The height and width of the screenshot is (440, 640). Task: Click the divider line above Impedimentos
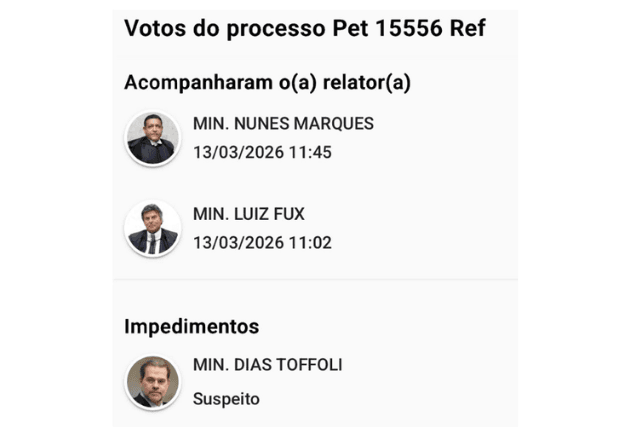tap(315, 280)
